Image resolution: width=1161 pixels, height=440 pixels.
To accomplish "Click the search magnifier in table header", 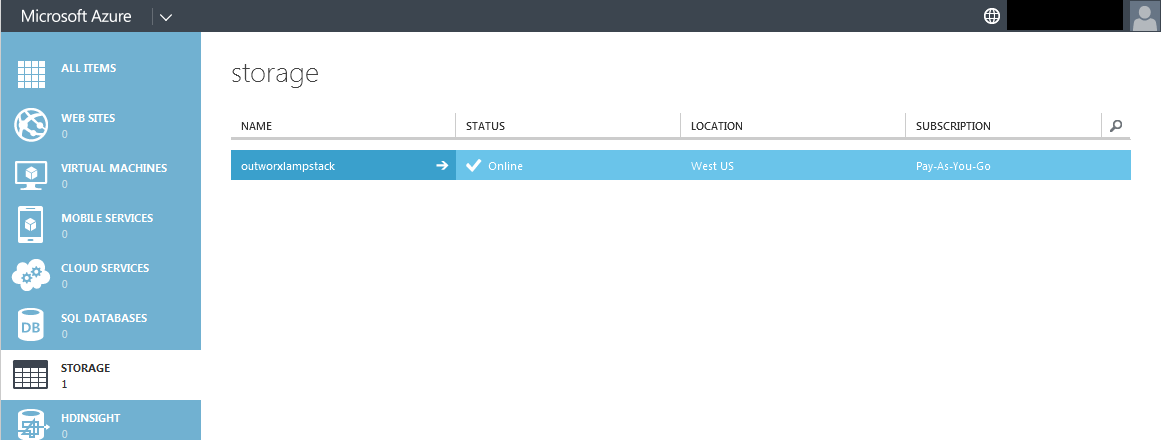I will (x=1116, y=126).
